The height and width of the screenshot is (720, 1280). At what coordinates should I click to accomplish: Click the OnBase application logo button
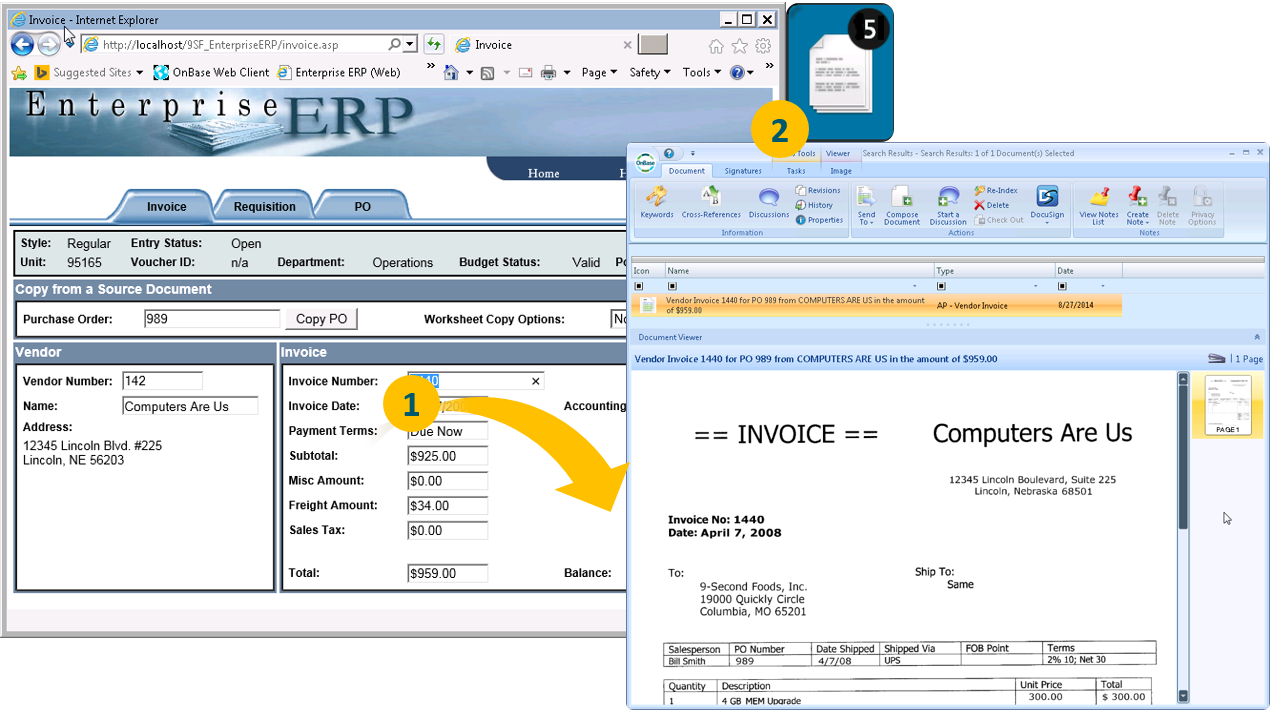[646, 164]
